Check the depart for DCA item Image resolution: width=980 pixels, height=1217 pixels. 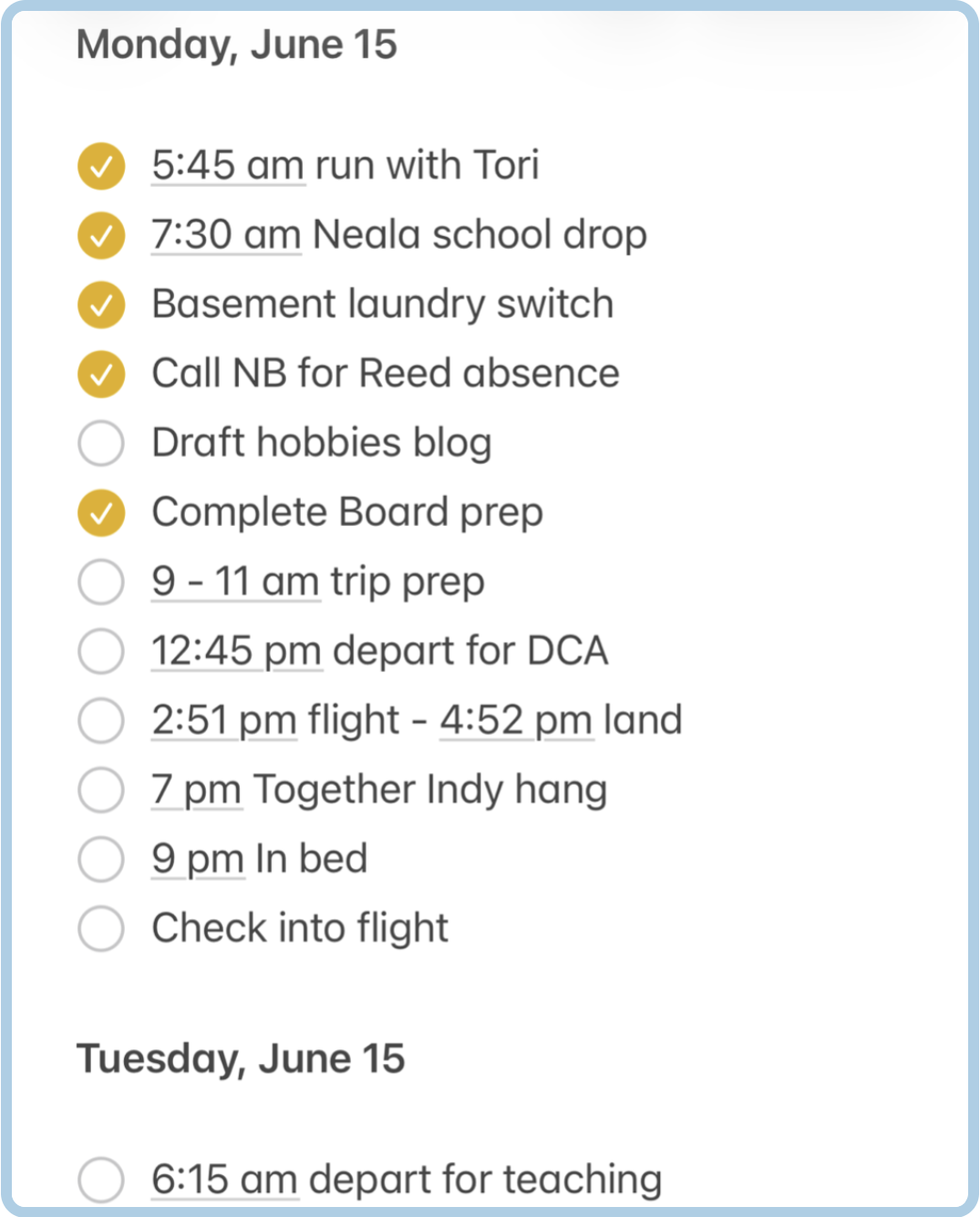tap(101, 651)
